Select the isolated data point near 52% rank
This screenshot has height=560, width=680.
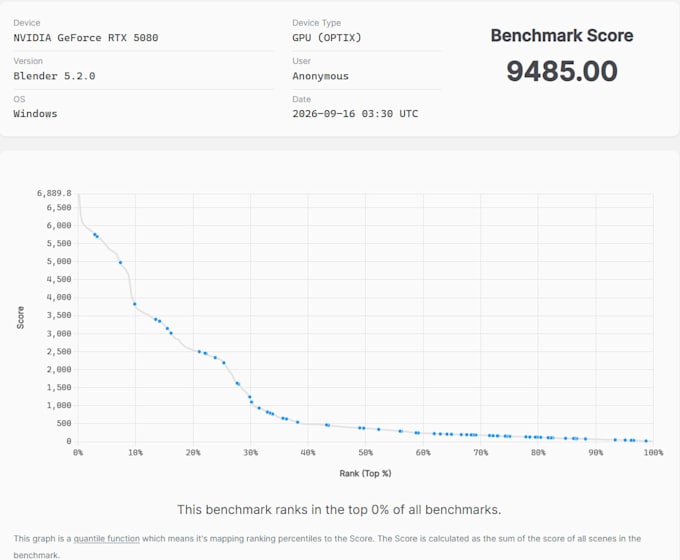(379, 429)
